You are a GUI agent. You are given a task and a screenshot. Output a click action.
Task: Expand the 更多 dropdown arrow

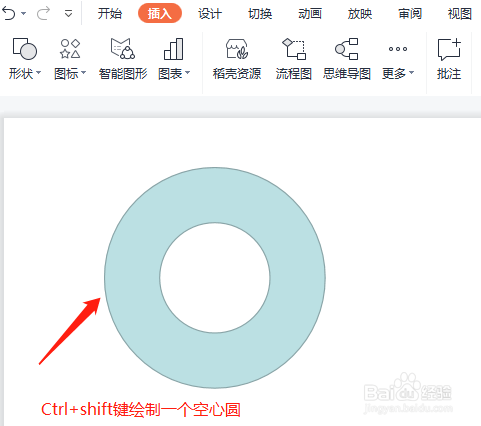tap(411, 73)
